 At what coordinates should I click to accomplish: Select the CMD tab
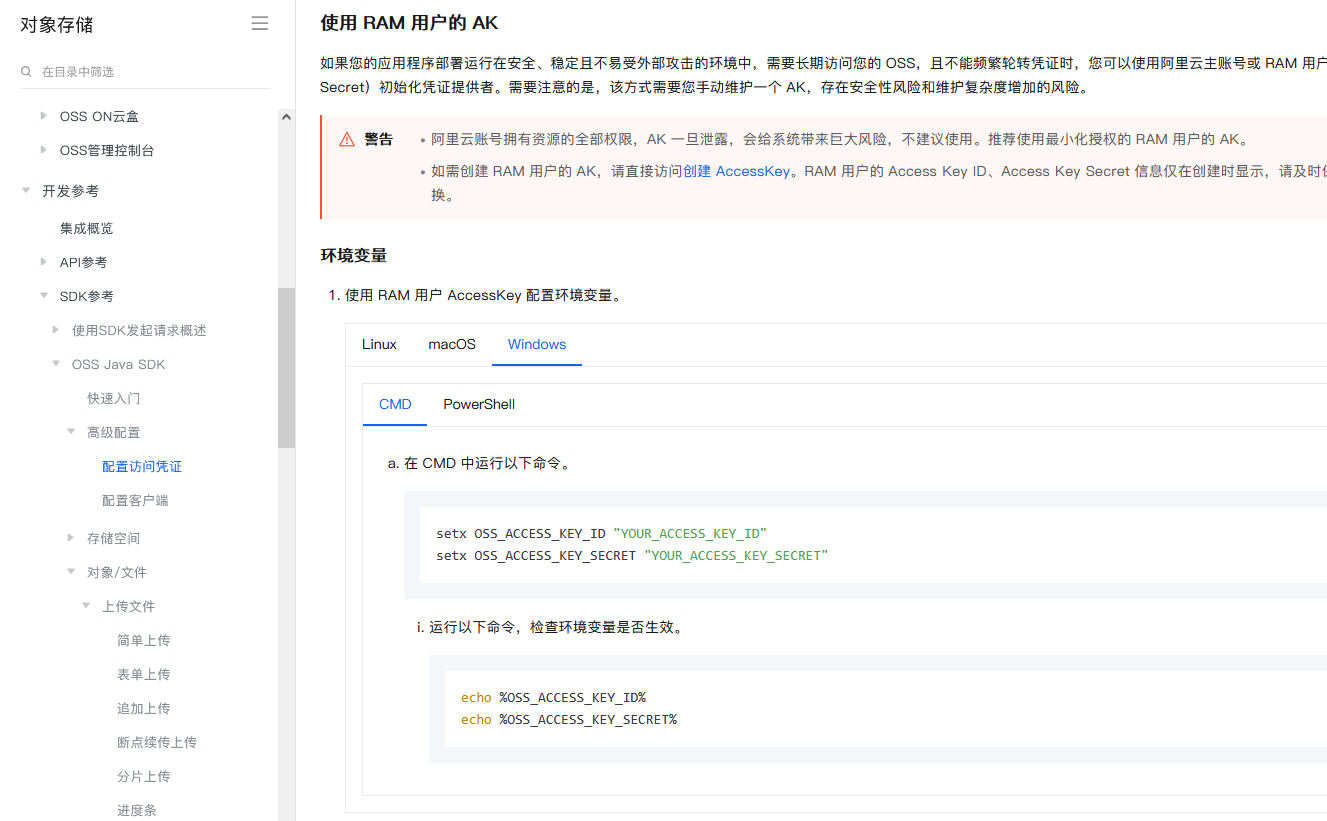(395, 404)
